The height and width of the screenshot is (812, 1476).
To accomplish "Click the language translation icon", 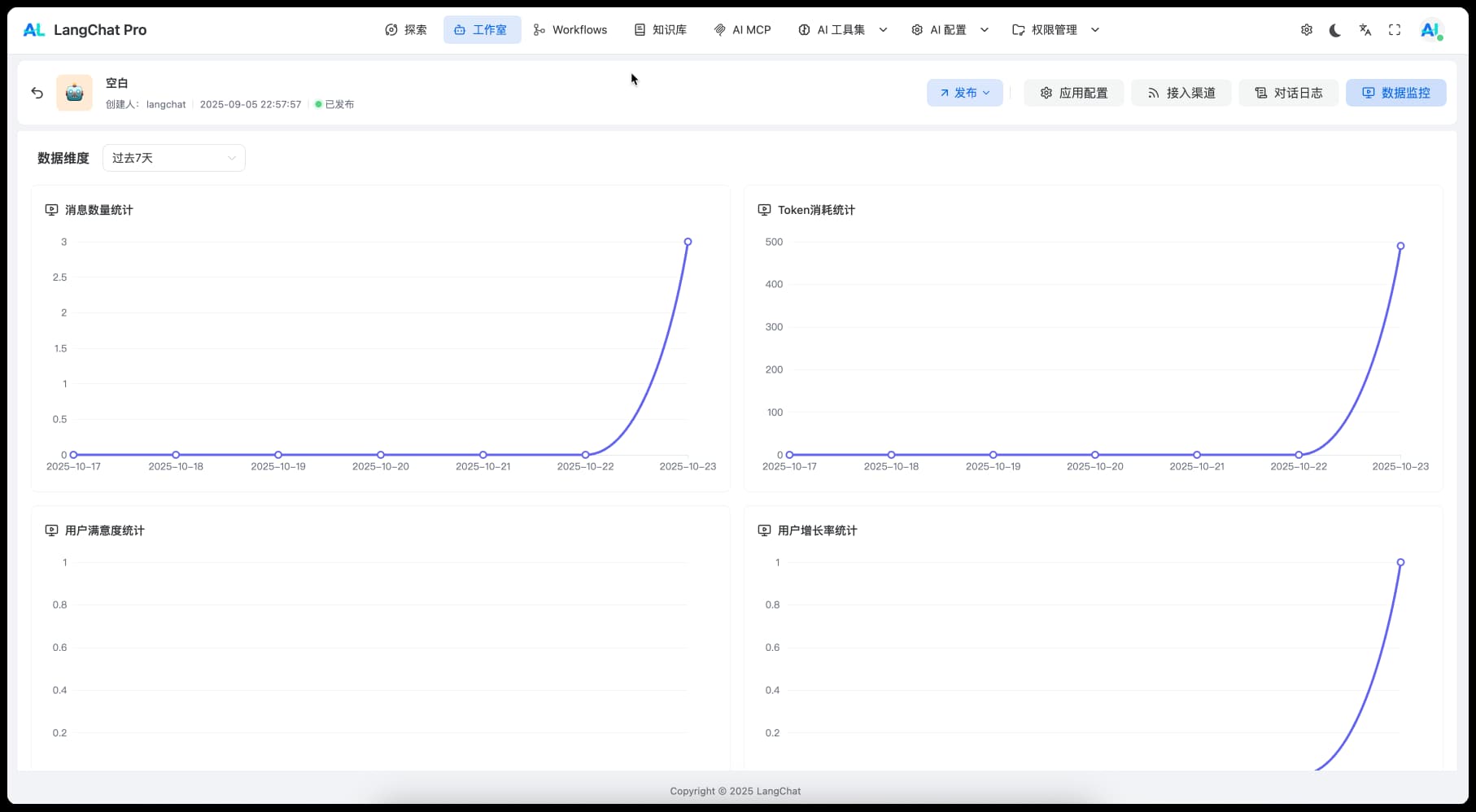I will [x=1365, y=30].
